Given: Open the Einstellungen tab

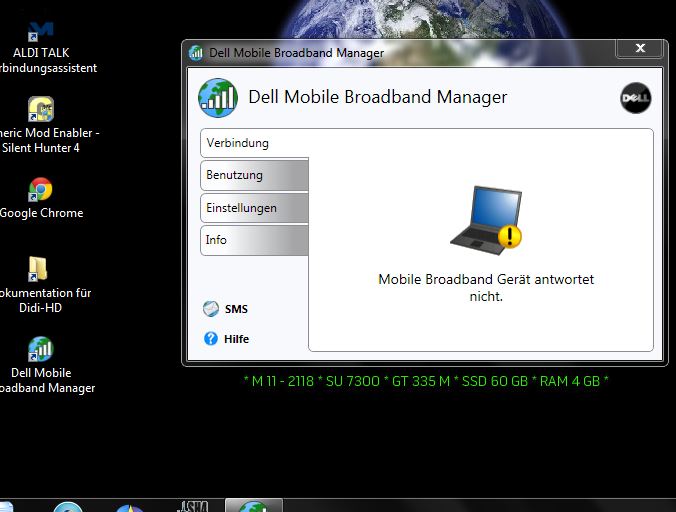Looking at the screenshot, I should point(254,208).
